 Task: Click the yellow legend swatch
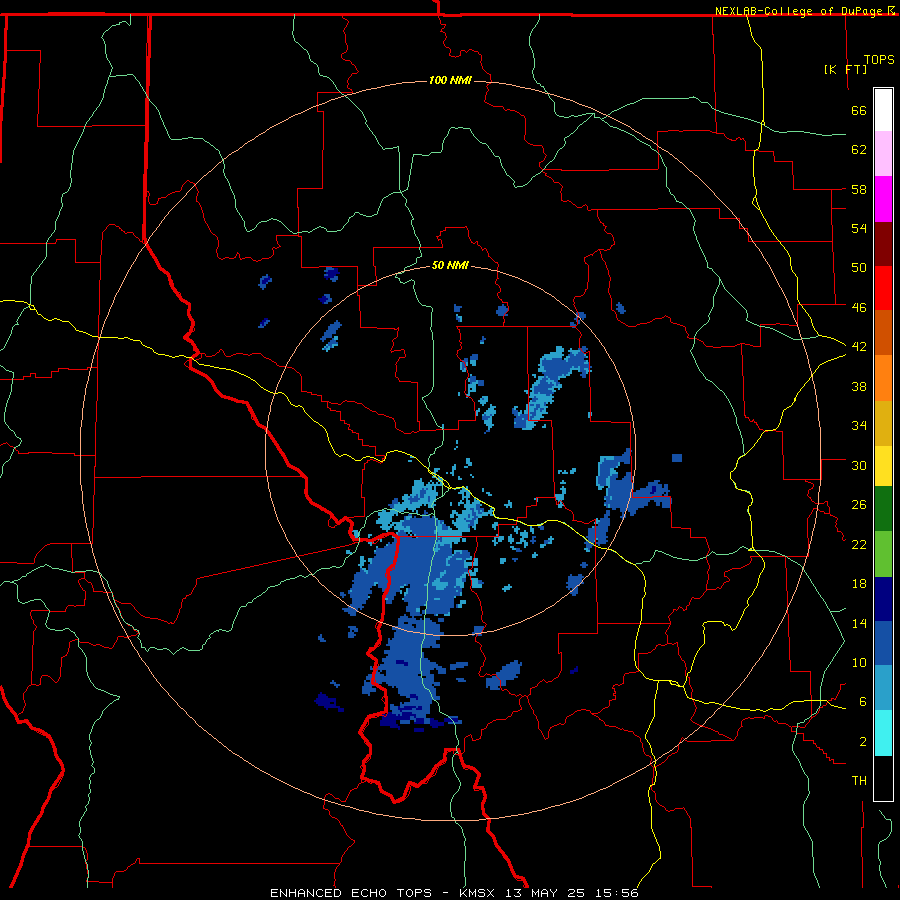[883, 466]
